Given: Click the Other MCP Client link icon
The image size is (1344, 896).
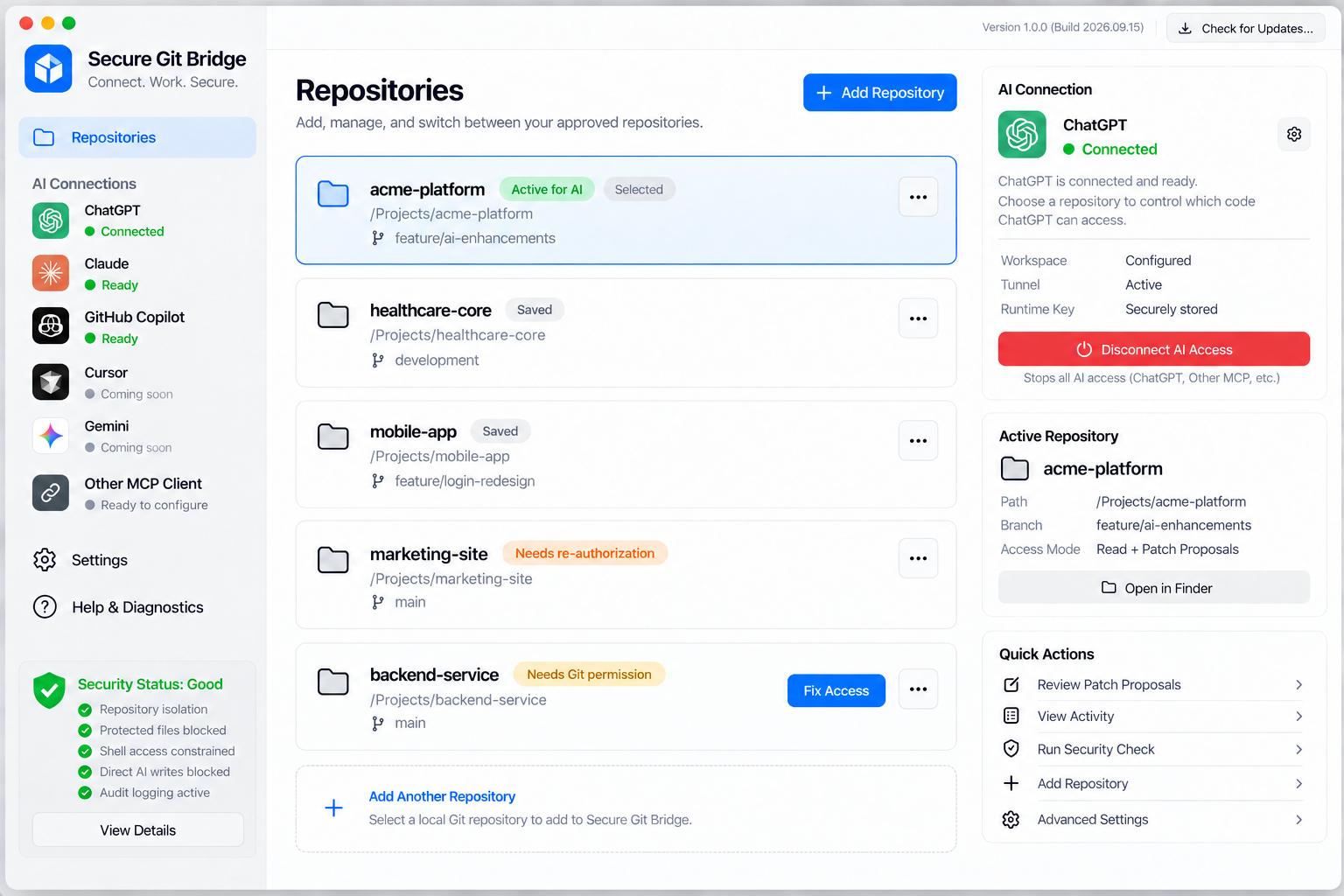Looking at the screenshot, I should (x=51, y=493).
